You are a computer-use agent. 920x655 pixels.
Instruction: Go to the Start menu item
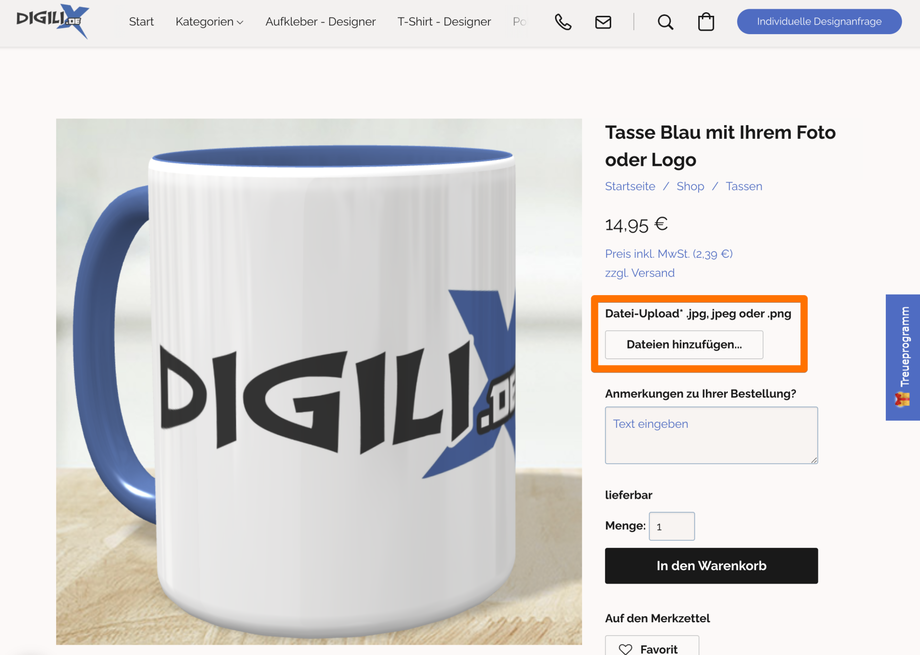[x=141, y=22]
